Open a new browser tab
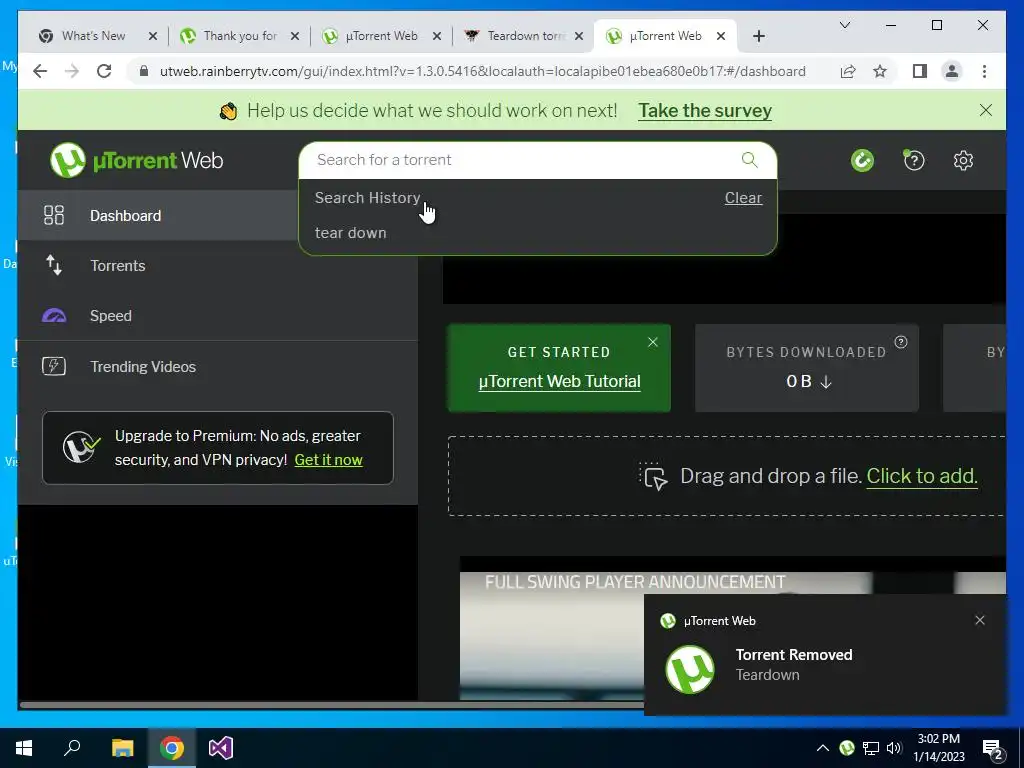The height and width of the screenshot is (768, 1024). point(758,36)
